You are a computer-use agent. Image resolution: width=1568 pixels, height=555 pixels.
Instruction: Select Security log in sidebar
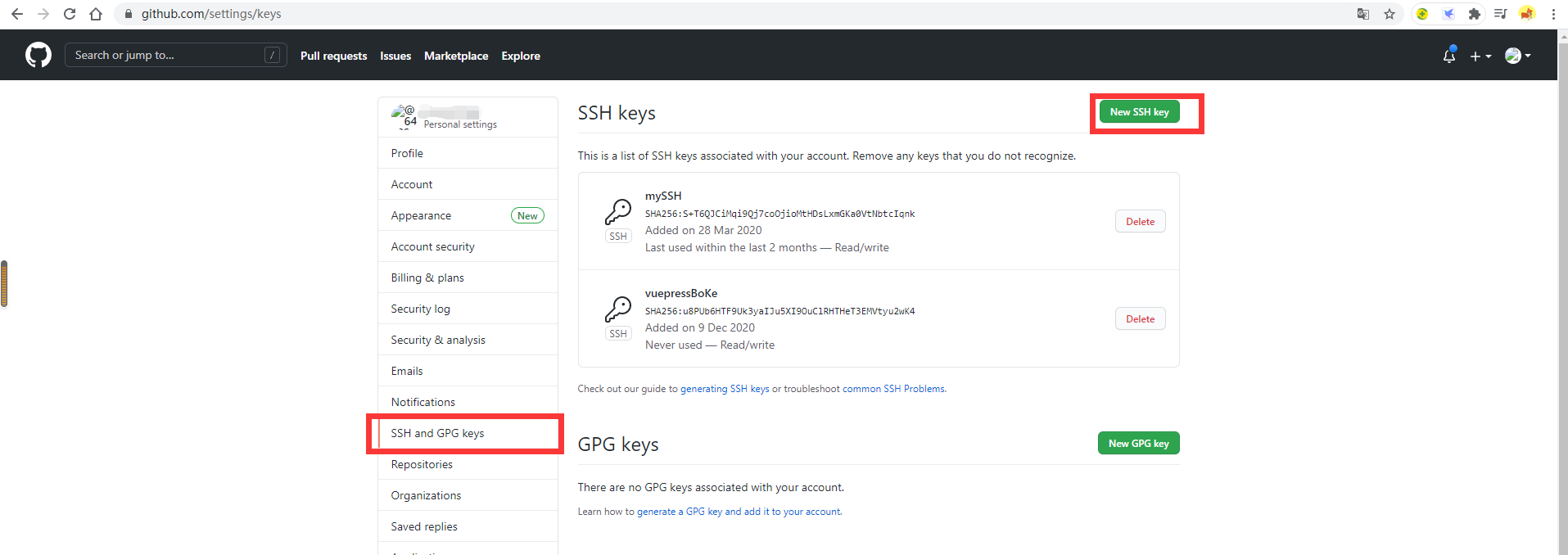468,309
